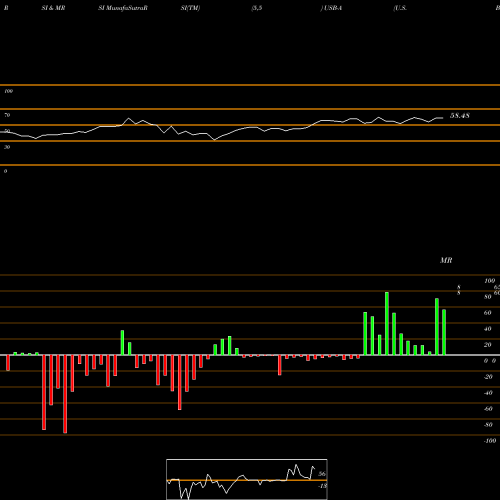Click the "SI(TM)" header label
The width and height of the screenshot is (500, 500).
[190, 8]
